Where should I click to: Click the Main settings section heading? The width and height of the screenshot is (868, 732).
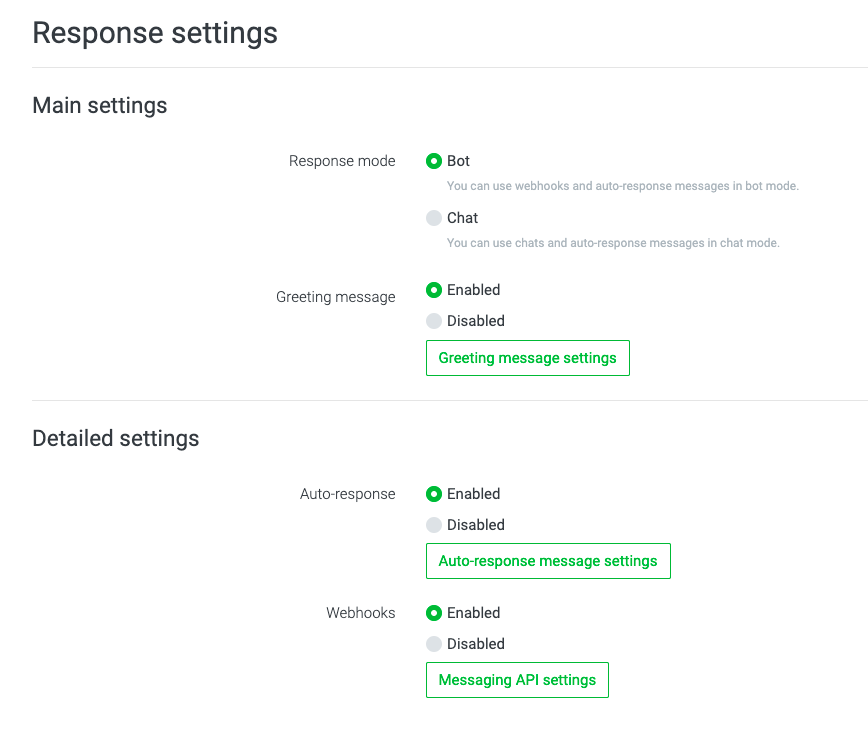[x=100, y=105]
